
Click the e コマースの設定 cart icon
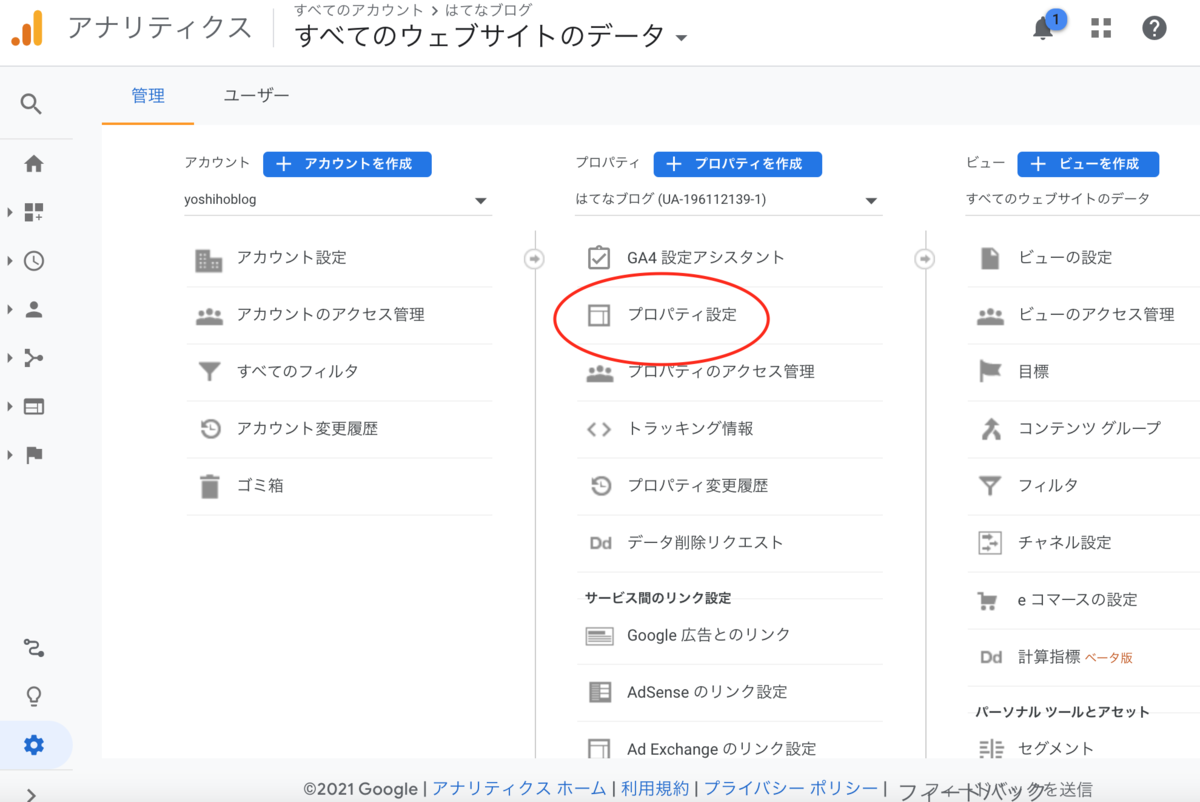(988, 601)
